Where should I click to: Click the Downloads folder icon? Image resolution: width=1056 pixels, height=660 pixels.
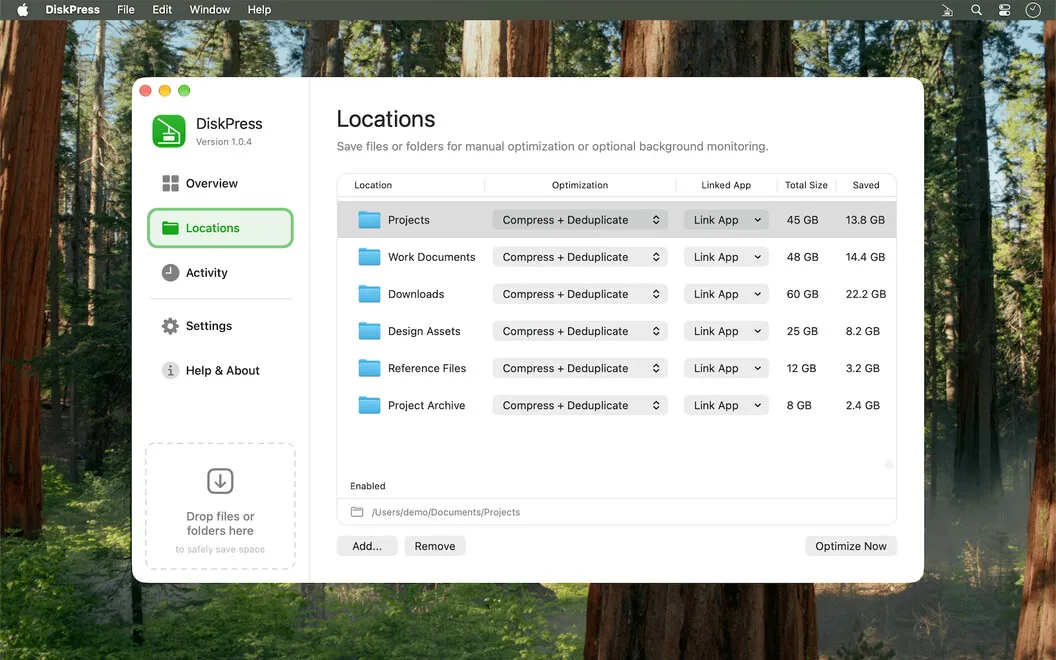pyautogui.click(x=369, y=294)
